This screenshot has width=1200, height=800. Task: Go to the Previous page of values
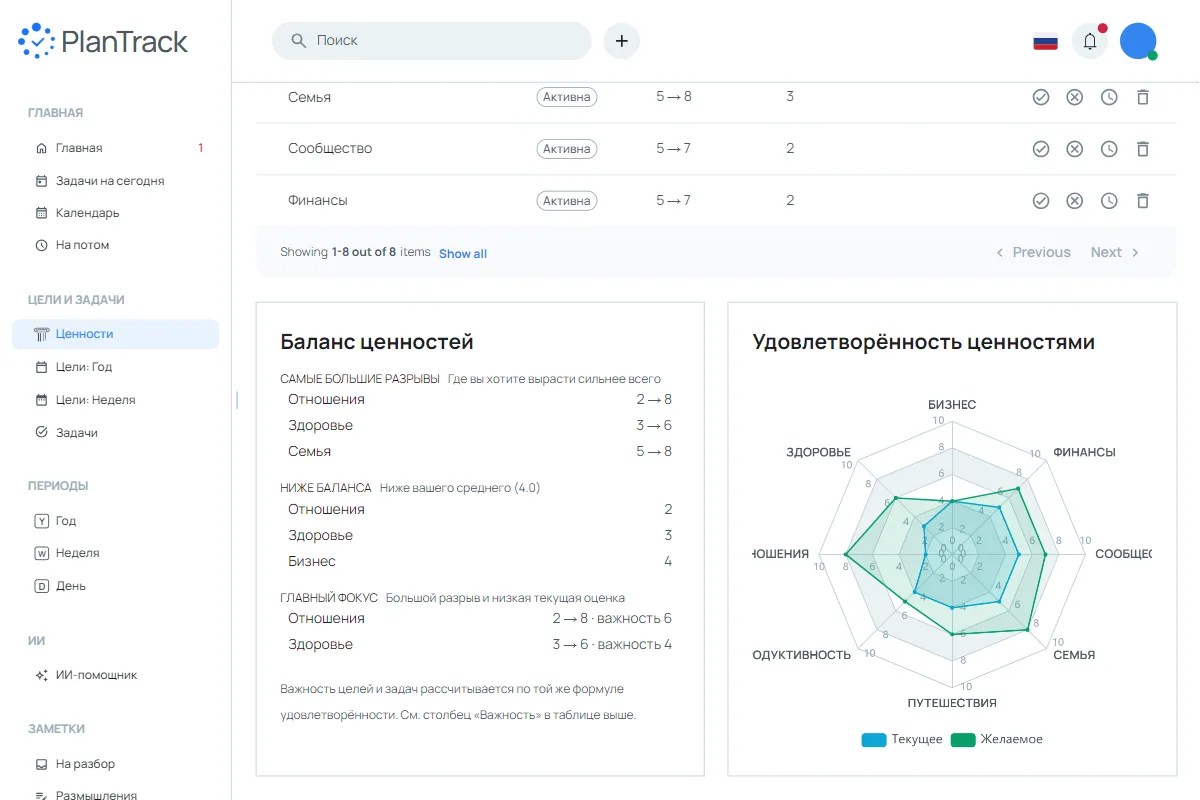tap(1033, 252)
